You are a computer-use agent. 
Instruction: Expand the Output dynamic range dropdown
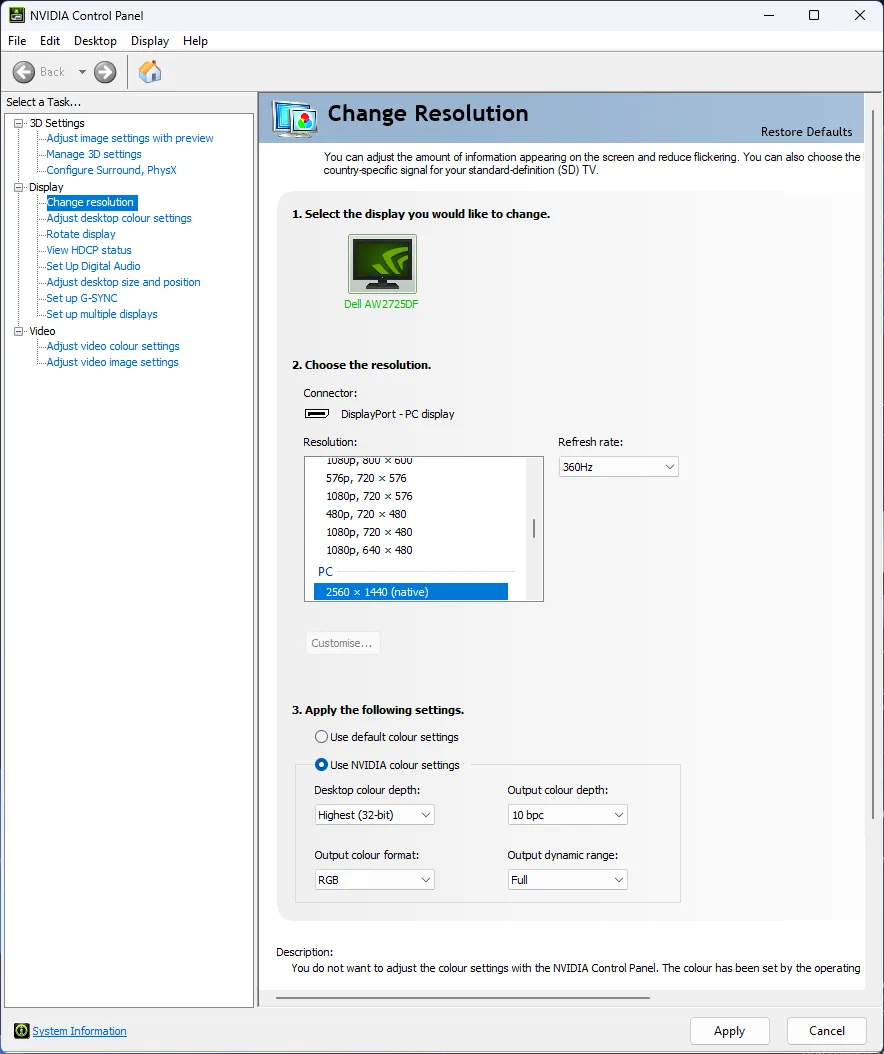(x=567, y=880)
